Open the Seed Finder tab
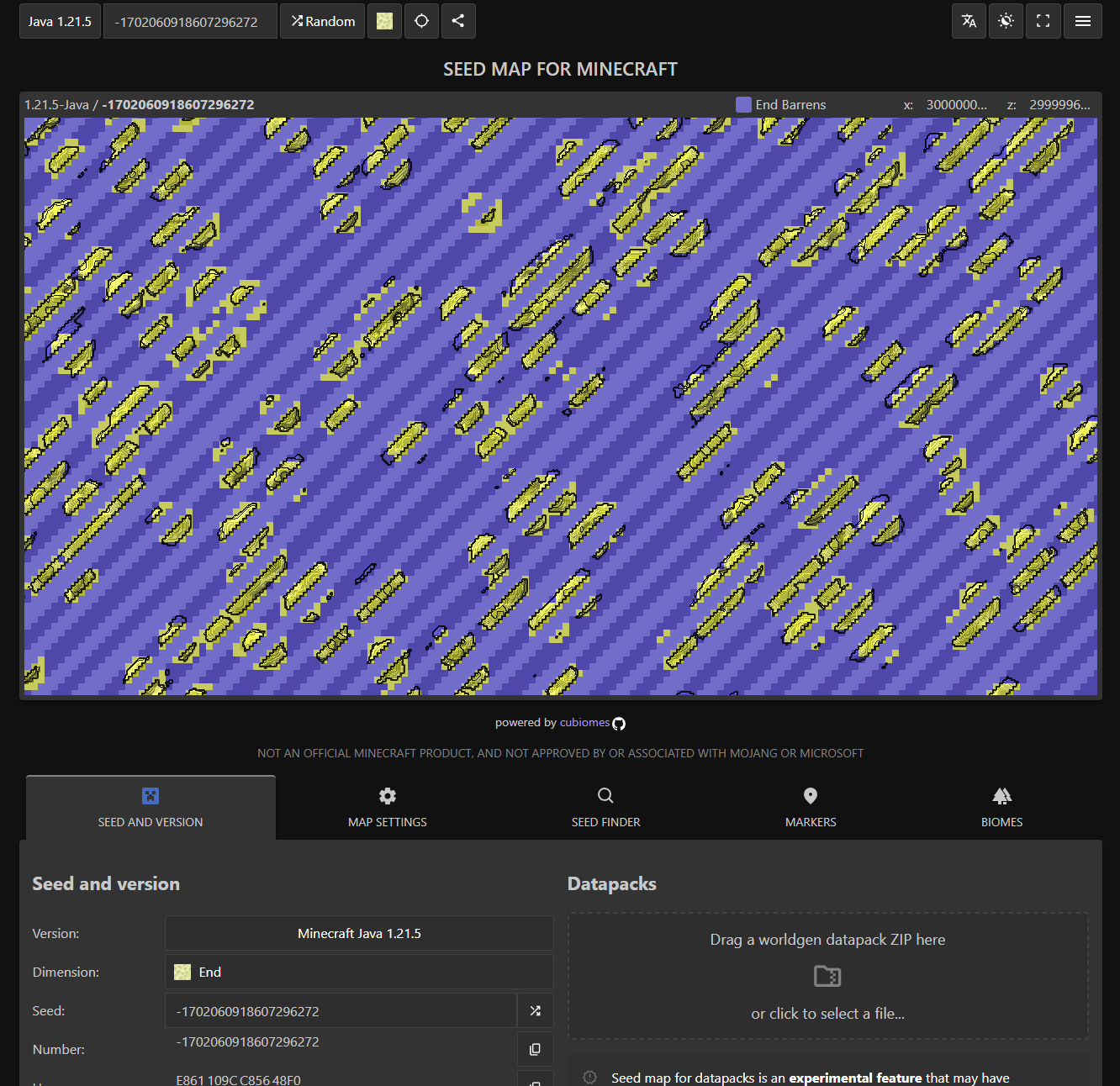Screen dimensions: 1120x1086 [605, 808]
